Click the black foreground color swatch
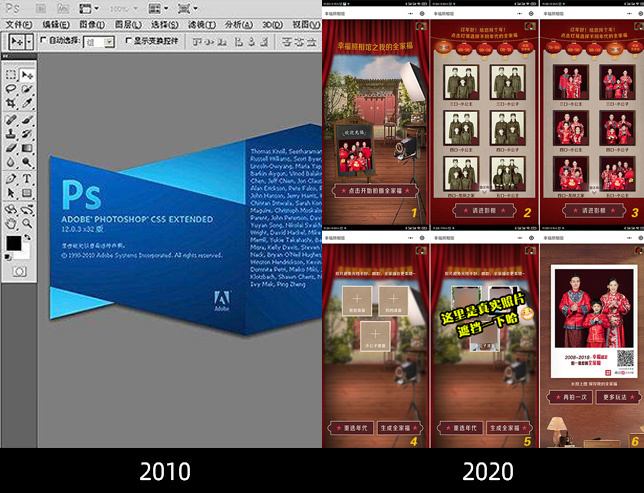The width and height of the screenshot is (644, 493). pos(13,243)
